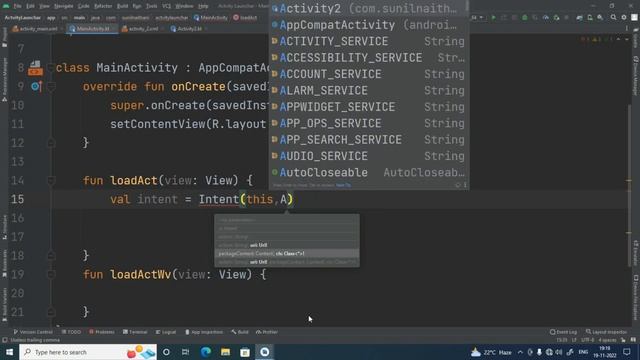Click the Search Everywhere magnifier icon
Image resolution: width=640 pixels, height=360 pixels.
613,18
